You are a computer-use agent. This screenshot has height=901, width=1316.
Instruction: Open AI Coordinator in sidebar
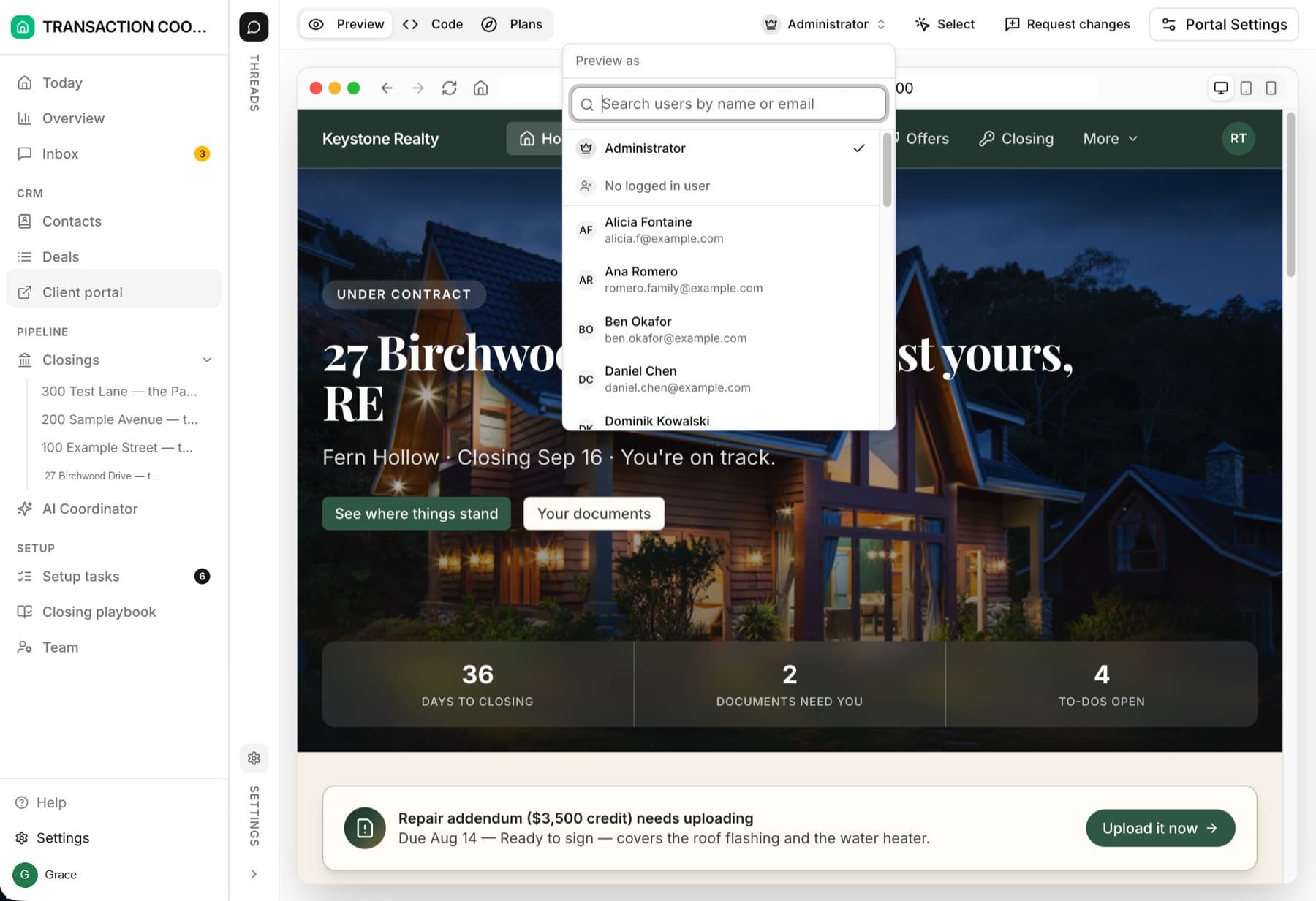pyautogui.click(x=113, y=509)
